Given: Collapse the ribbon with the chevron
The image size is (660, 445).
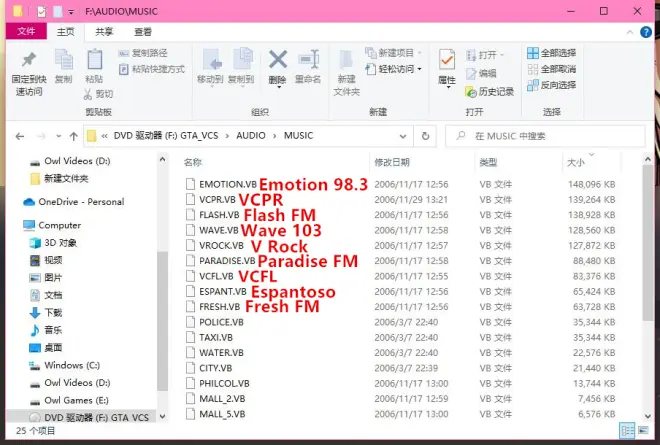Looking at the screenshot, I should click(630, 32).
